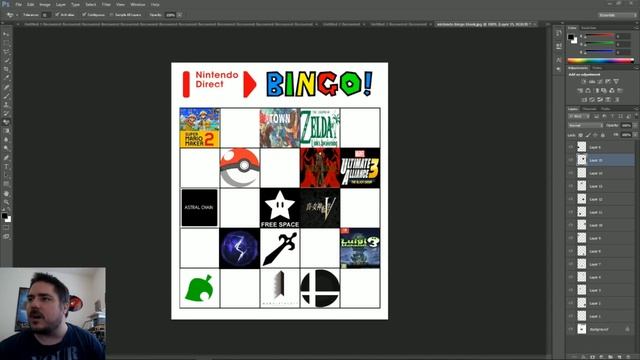Toggle visibility of the highlighted layer
640x360 pixels.
point(571,160)
